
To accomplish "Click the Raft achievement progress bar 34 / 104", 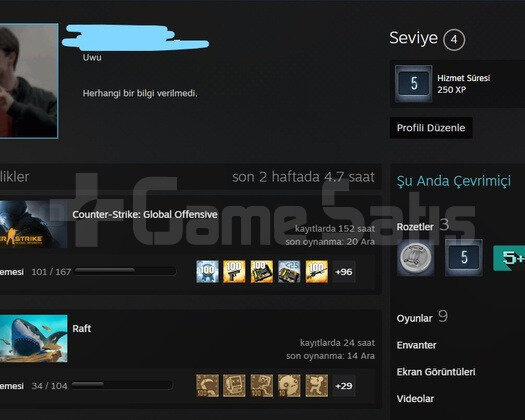I will pyautogui.click(x=122, y=385).
